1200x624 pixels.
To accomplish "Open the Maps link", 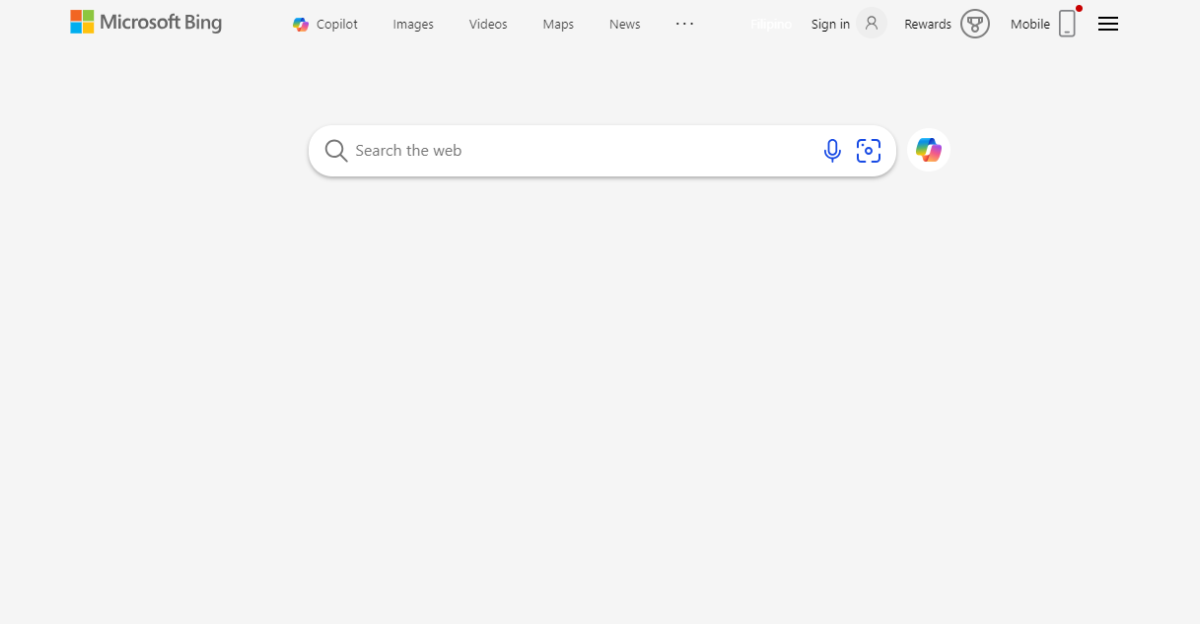I will 558,24.
